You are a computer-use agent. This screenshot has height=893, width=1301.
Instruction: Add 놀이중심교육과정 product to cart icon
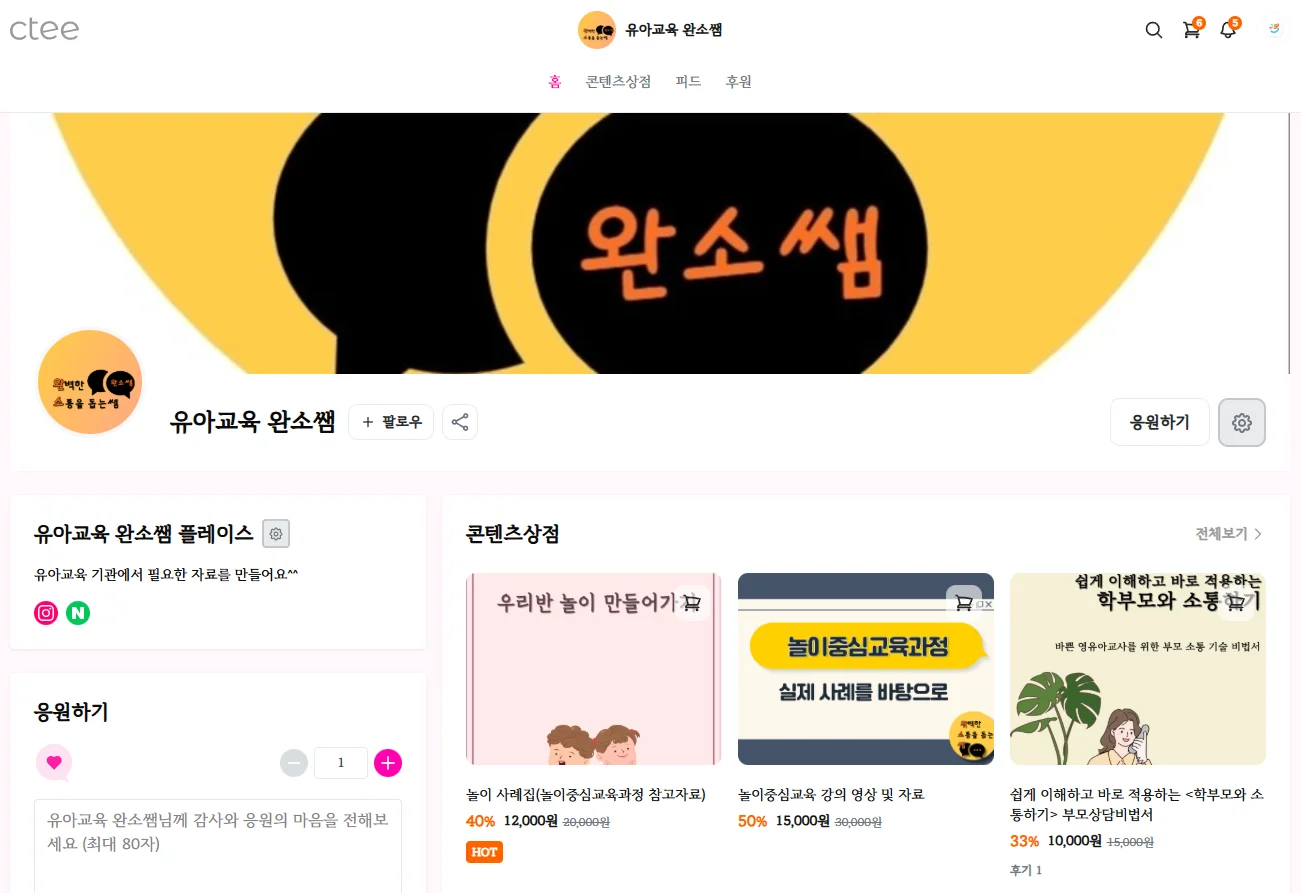(x=964, y=603)
